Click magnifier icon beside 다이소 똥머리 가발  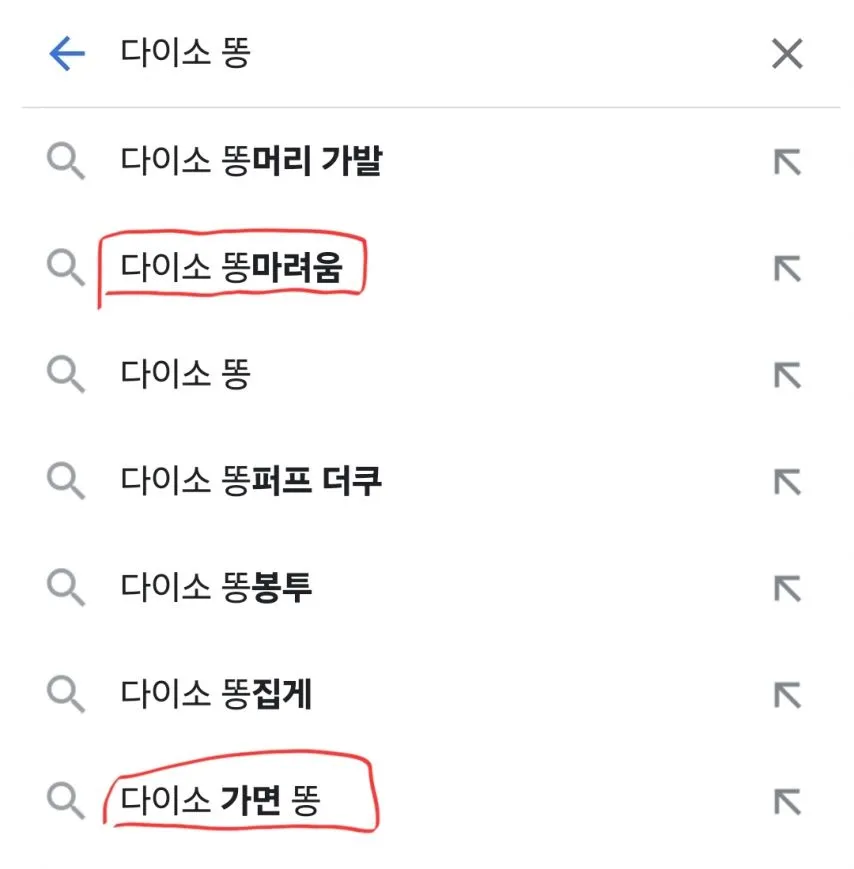pos(66,161)
